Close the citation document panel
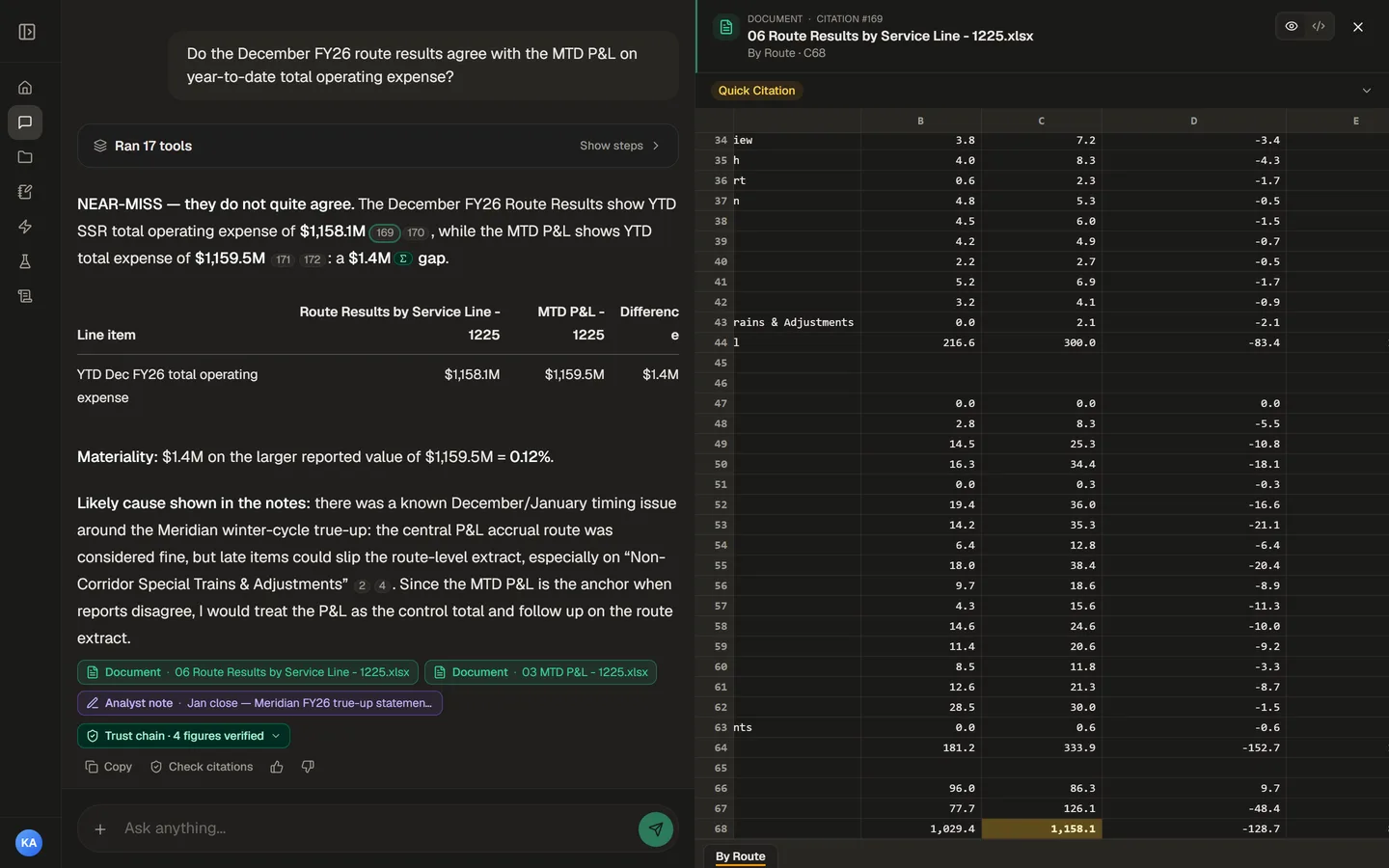This screenshot has width=1389, height=868. [x=1358, y=27]
